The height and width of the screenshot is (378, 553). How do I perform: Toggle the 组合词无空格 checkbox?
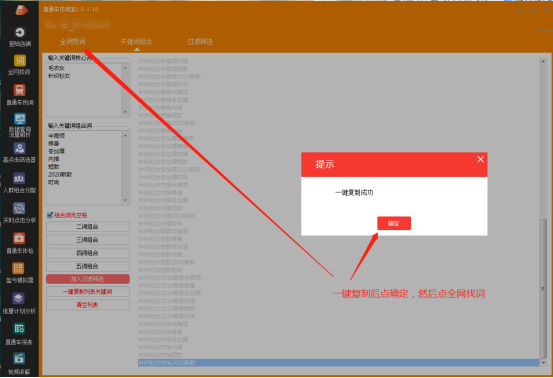click(x=50, y=215)
